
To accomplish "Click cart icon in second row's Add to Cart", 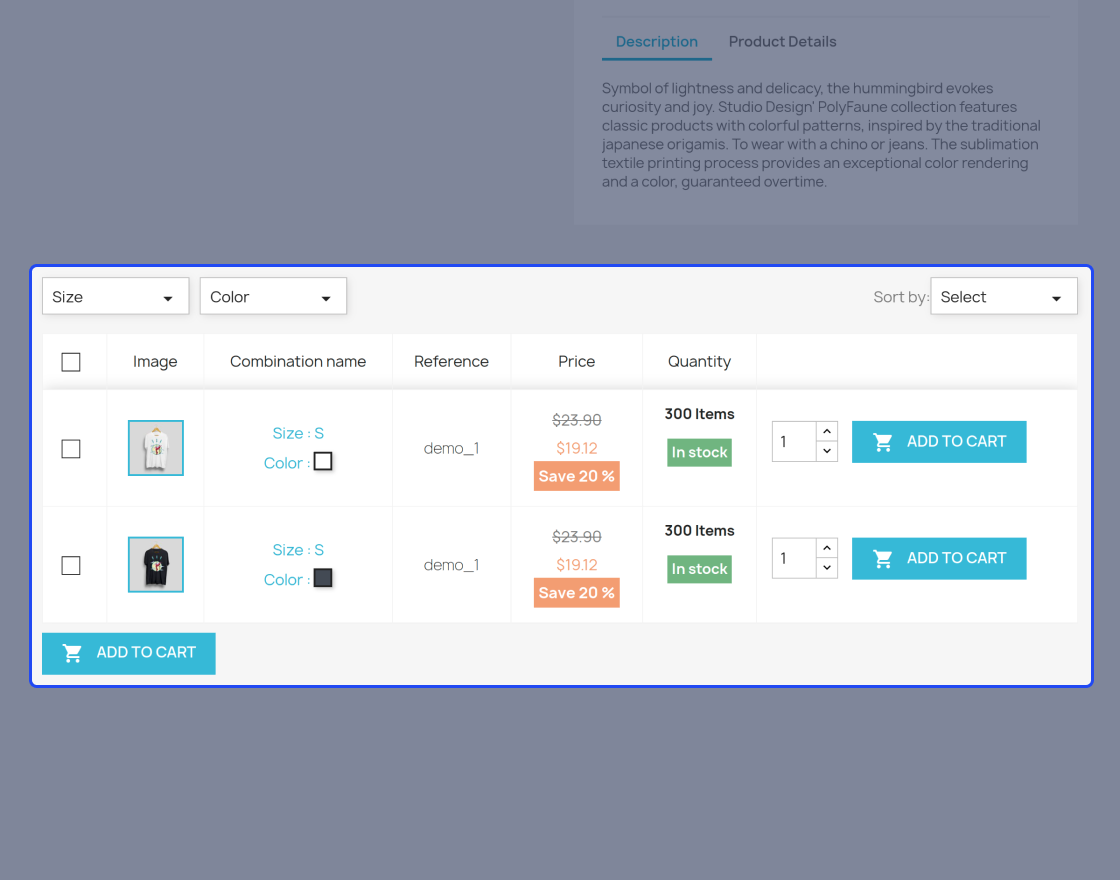I will click(x=882, y=559).
